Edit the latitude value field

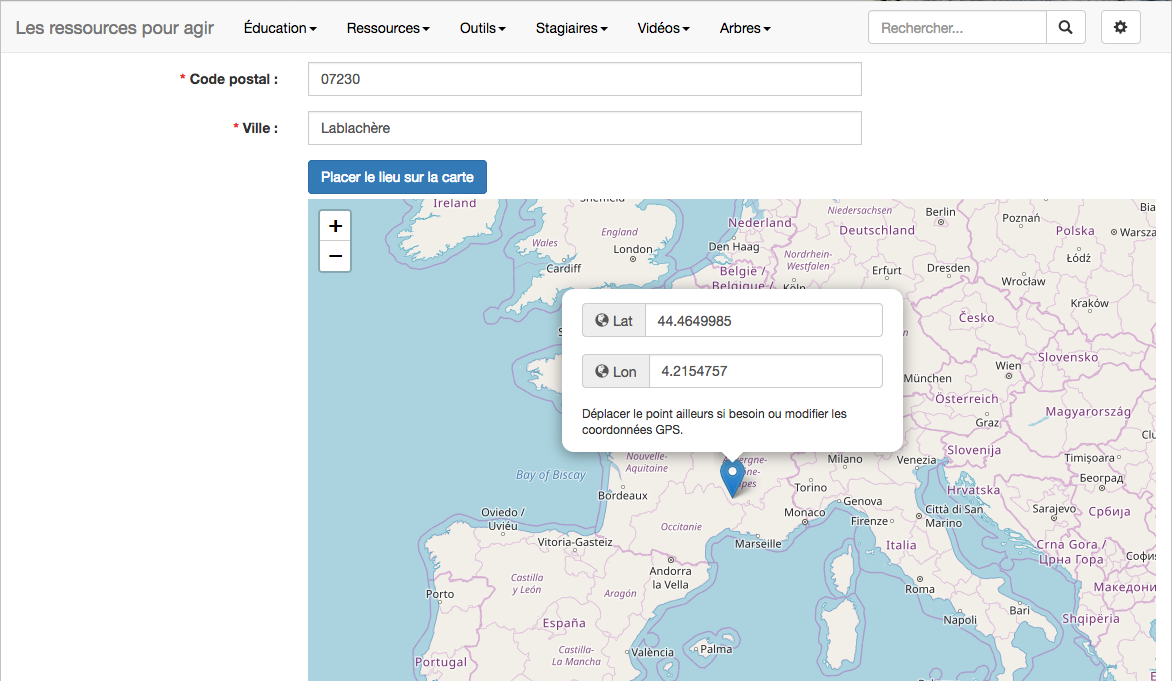click(764, 321)
